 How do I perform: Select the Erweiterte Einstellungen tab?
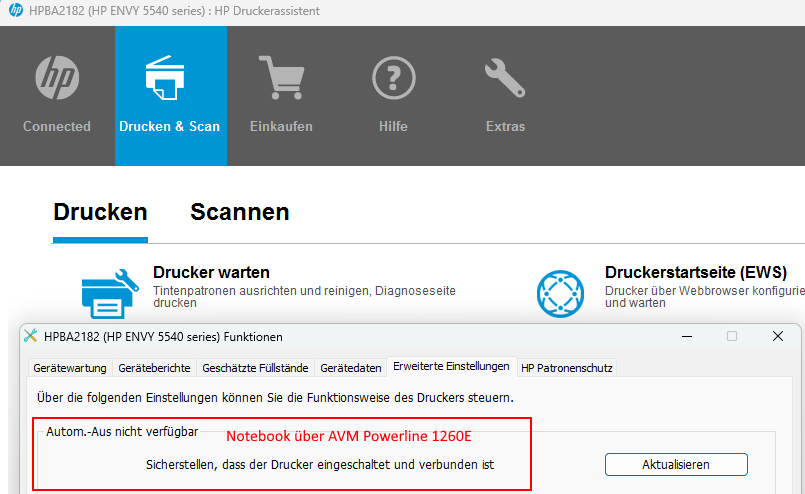pyautogui.click(x=451, y=366)
